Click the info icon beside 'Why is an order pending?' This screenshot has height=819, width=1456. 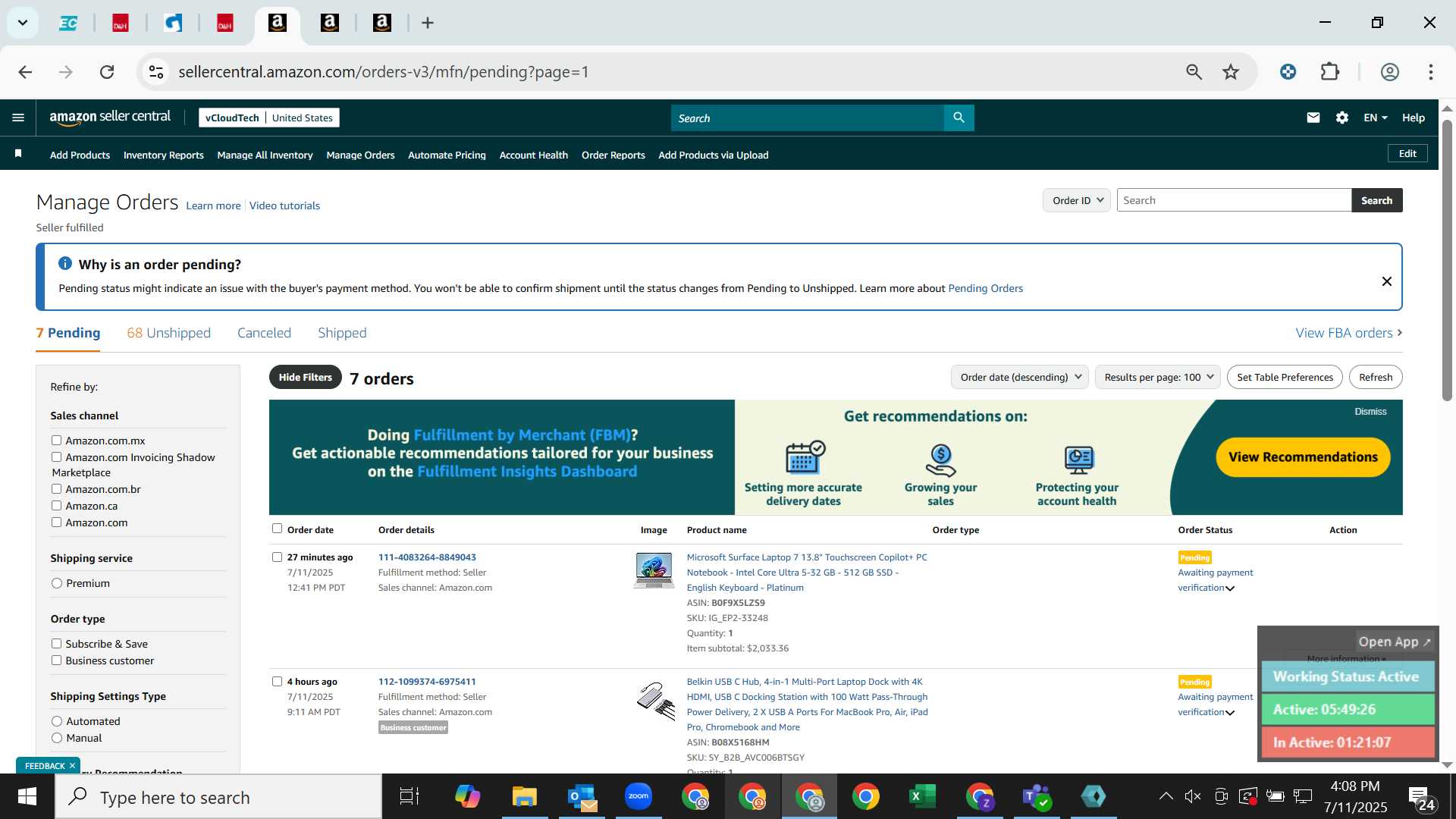coord(65,263)
